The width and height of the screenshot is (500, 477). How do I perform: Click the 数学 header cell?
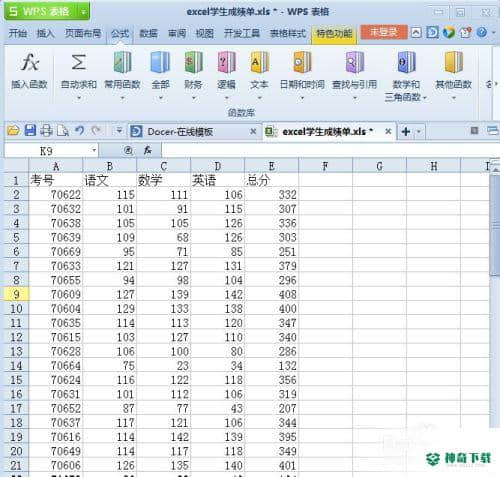163,180
